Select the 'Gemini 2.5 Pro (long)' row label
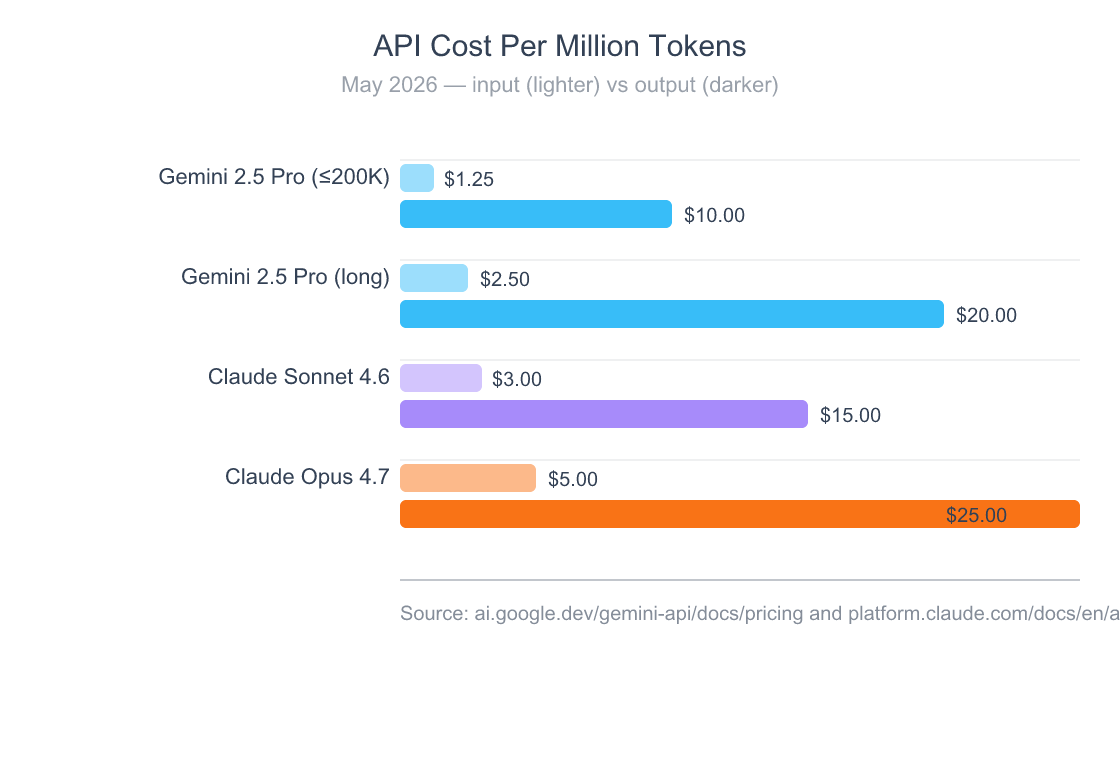 285,276
